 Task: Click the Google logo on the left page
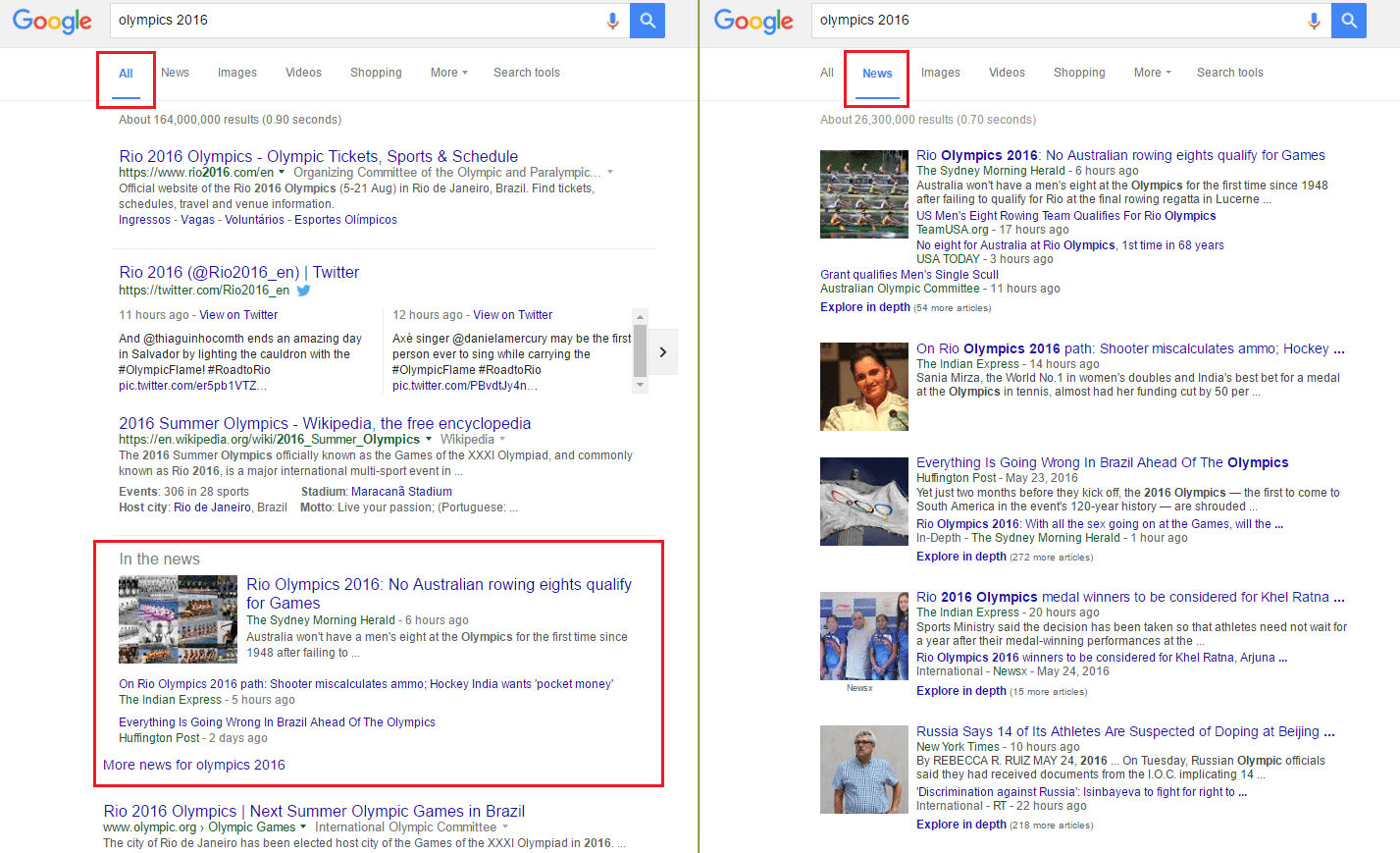click(51, 21)
